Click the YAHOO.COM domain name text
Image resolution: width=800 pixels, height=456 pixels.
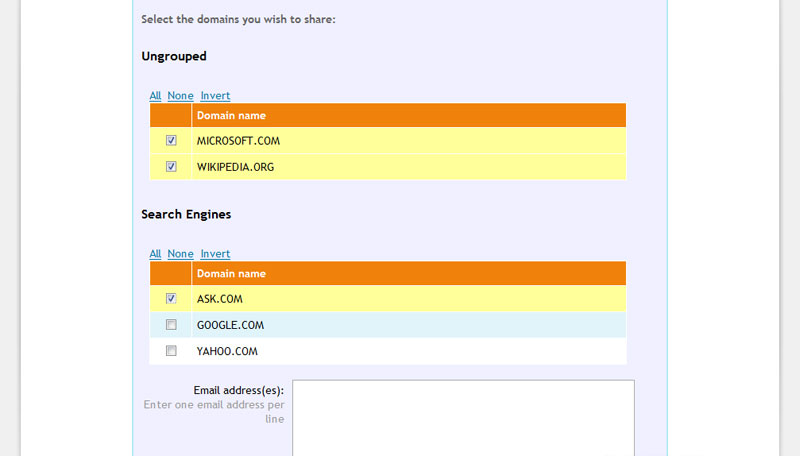[x=227, y=351]
